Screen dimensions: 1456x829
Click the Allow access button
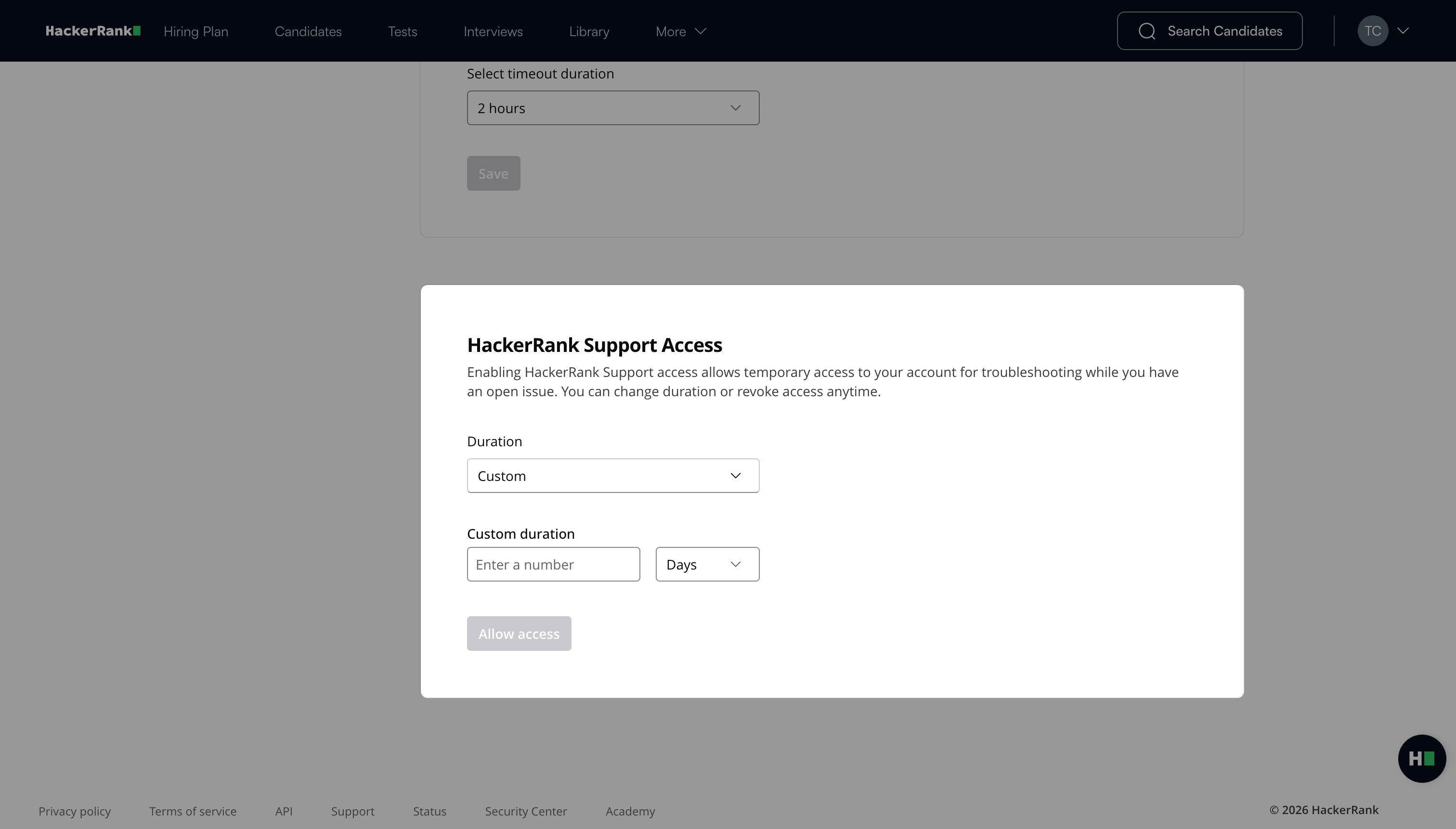point(519,633)
